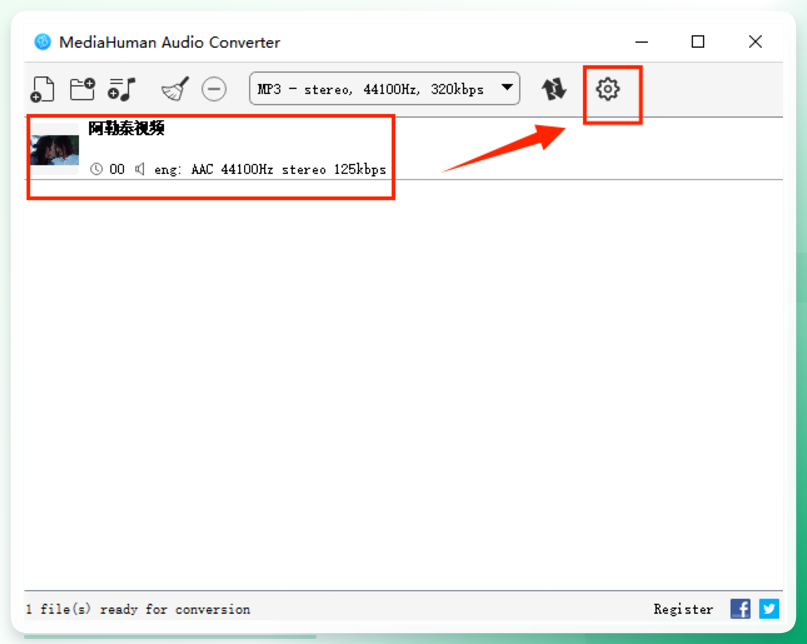Click the status text "1 file(s) ready for conversion"

(138, 609)
